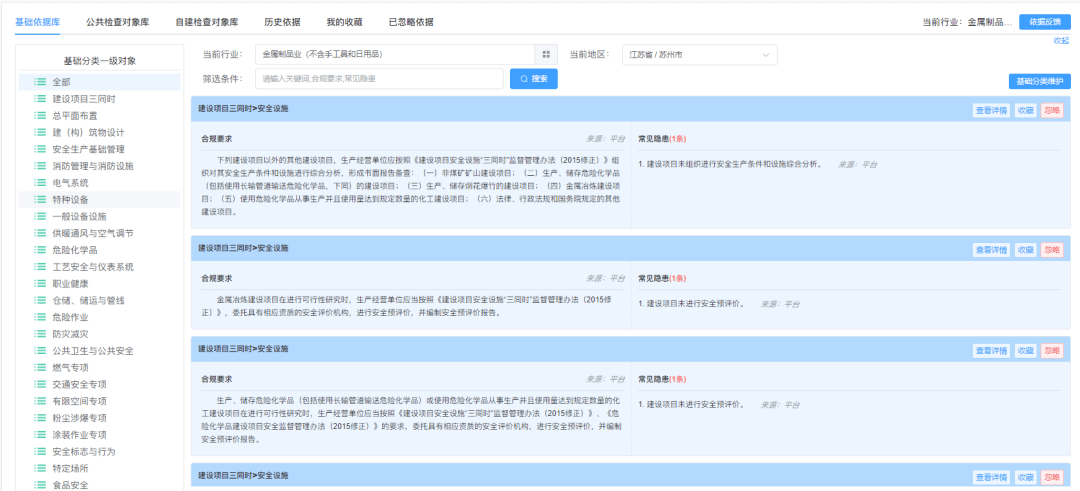The height and width of the screenshot is (491, 1080).
Task: Click 依据反馈 button
Action: point(1045,22)
